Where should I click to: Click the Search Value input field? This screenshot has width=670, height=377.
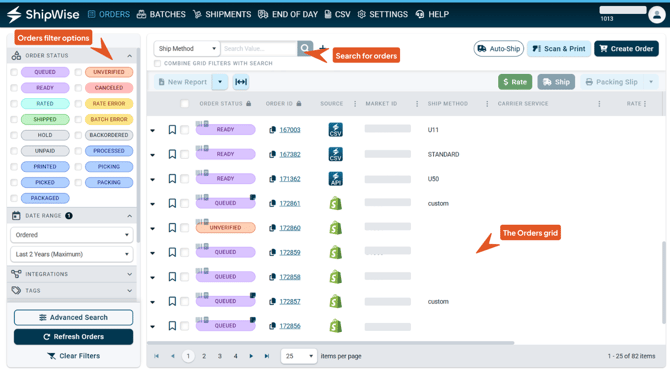click(259, 48)
